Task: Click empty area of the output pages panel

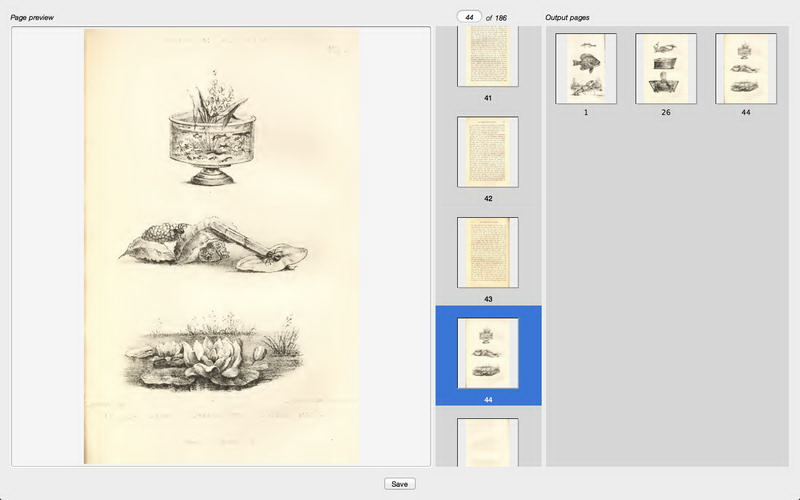Action: pos(670,300)
